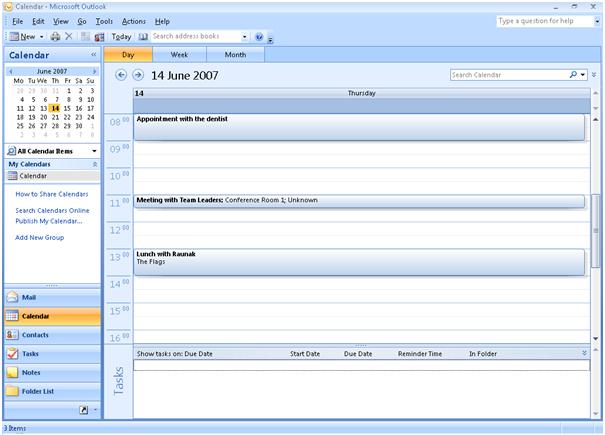Viewport: 605px width, 435px height.
Task: Go to next month in date navigator
Action: click(x=94, y=71)
